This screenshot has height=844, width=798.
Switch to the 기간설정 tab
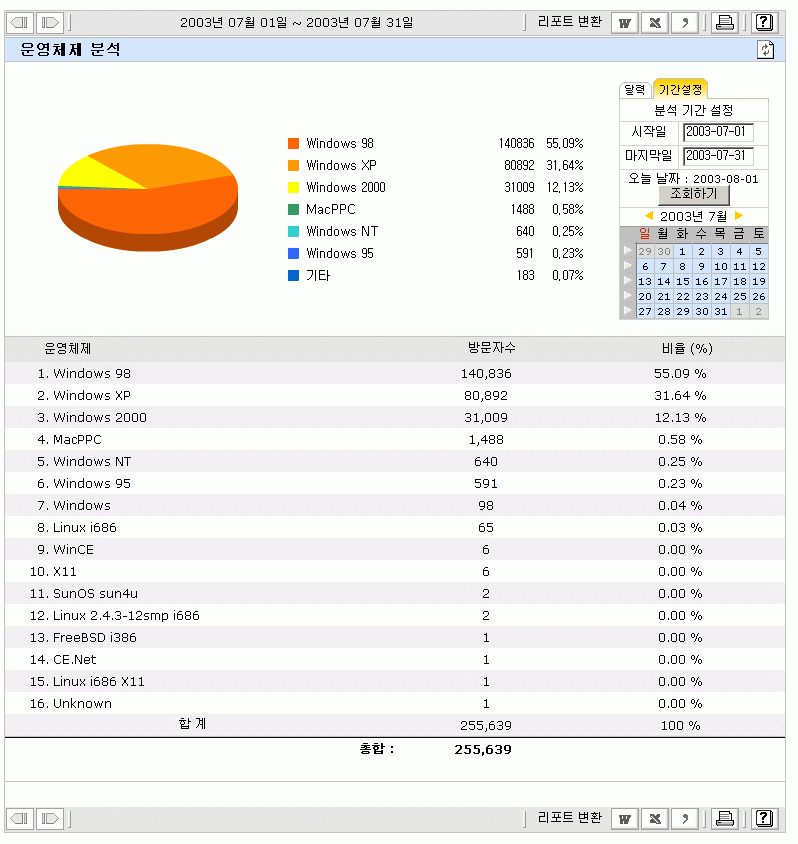click(681, 89)
